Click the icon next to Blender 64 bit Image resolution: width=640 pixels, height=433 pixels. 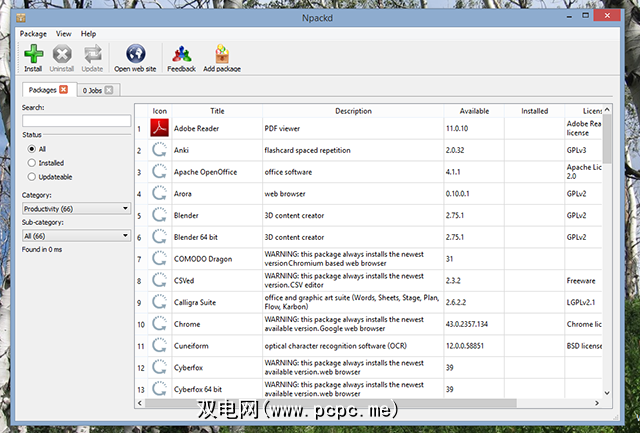tap(159, 237)
